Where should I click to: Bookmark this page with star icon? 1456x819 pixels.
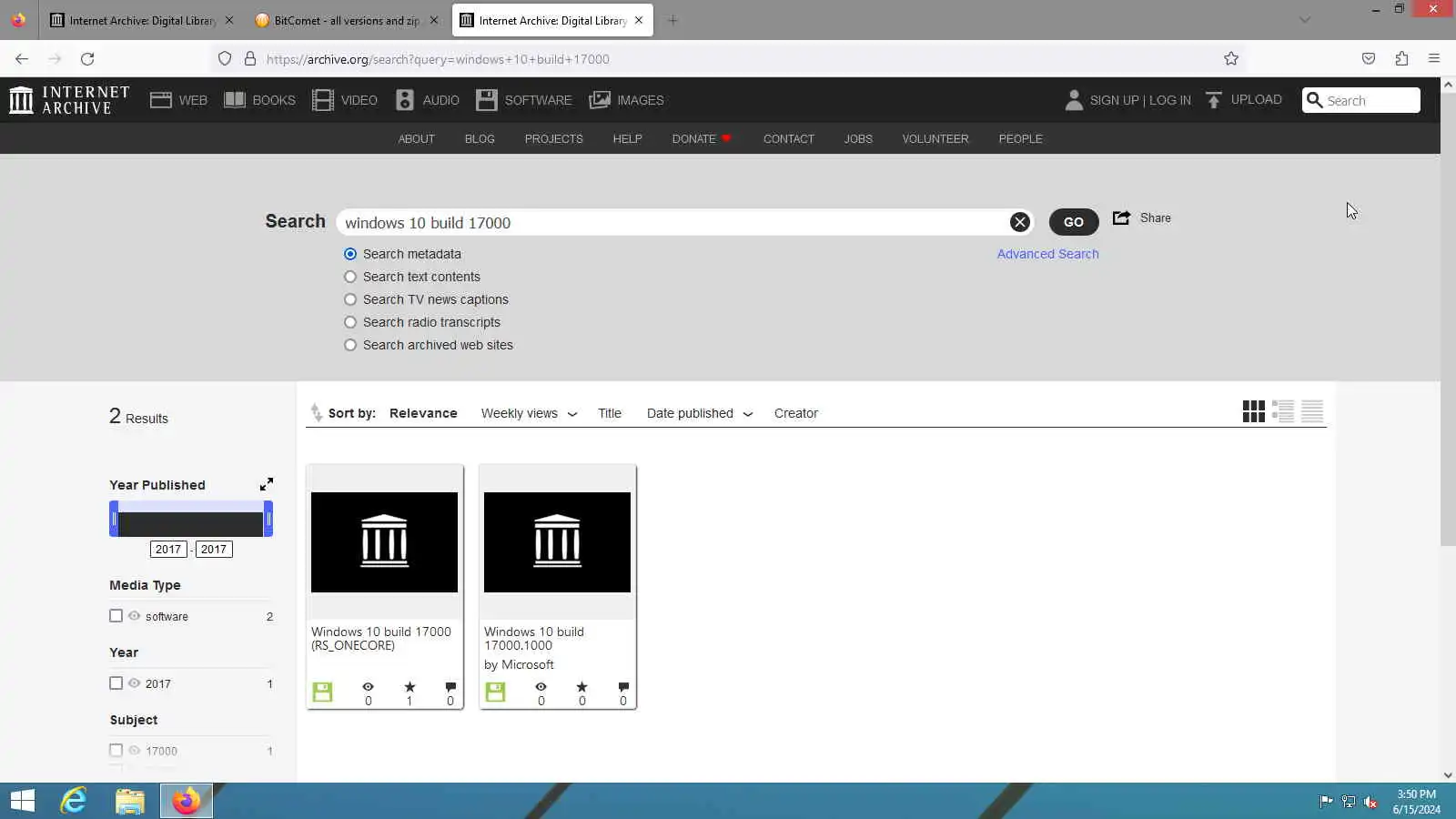click(x=1231, y=59)
